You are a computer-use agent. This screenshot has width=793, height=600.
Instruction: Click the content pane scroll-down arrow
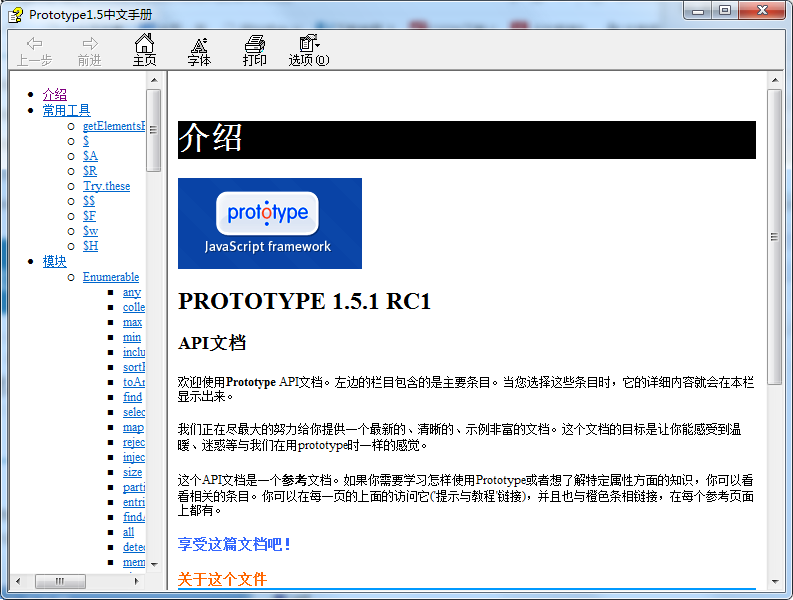[x=775, y=581]
